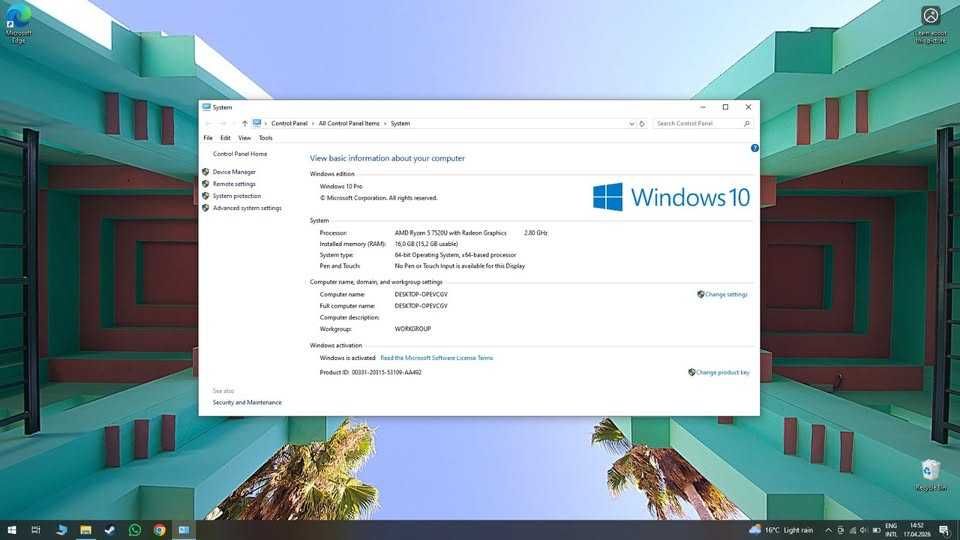960x540 pixels.
Task: Click the System window title icon
Action: pos(206,107)
